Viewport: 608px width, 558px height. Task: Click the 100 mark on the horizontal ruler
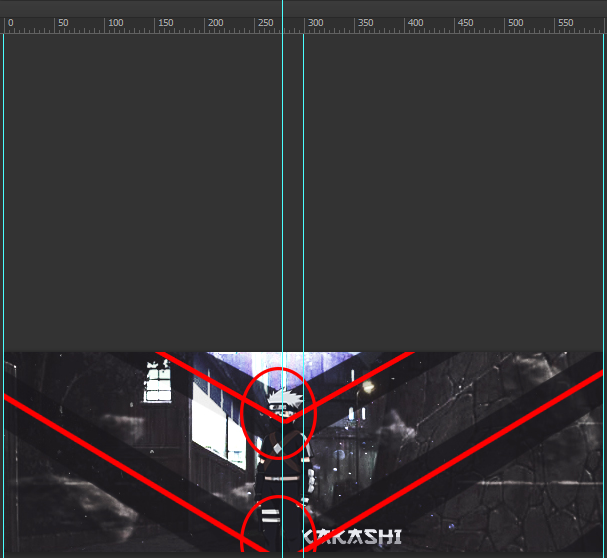tap(114, 23)
